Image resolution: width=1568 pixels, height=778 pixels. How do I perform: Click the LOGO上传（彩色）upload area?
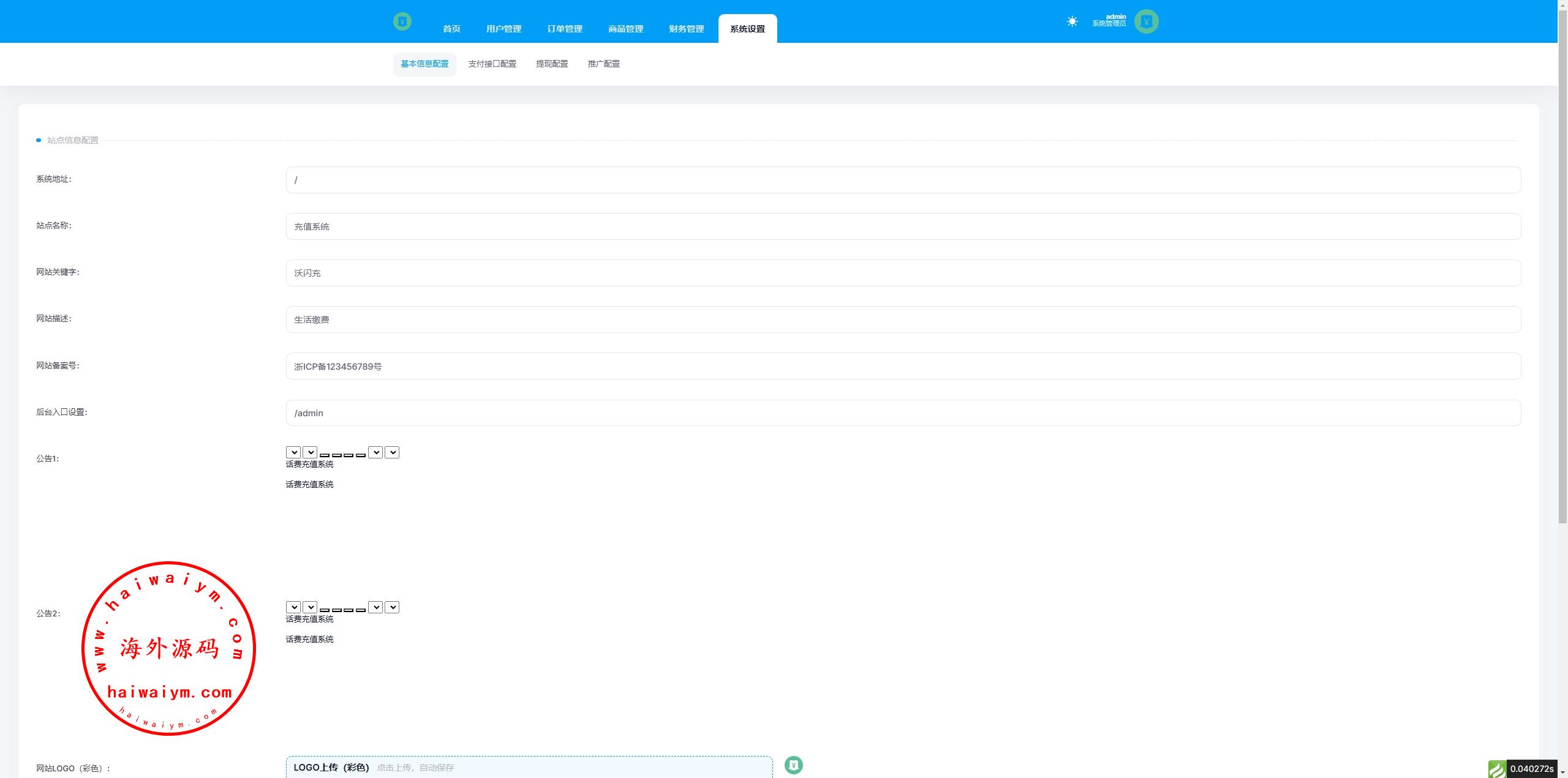[529, 767]
